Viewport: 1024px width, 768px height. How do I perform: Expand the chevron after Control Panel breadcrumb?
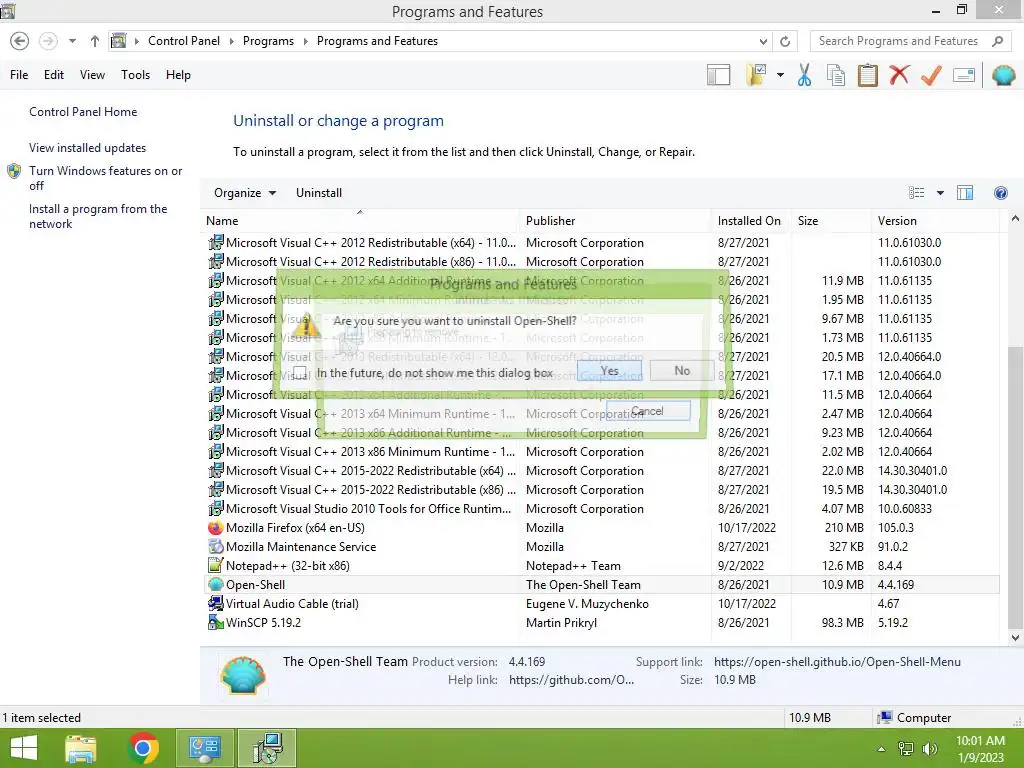click(231, 41)
